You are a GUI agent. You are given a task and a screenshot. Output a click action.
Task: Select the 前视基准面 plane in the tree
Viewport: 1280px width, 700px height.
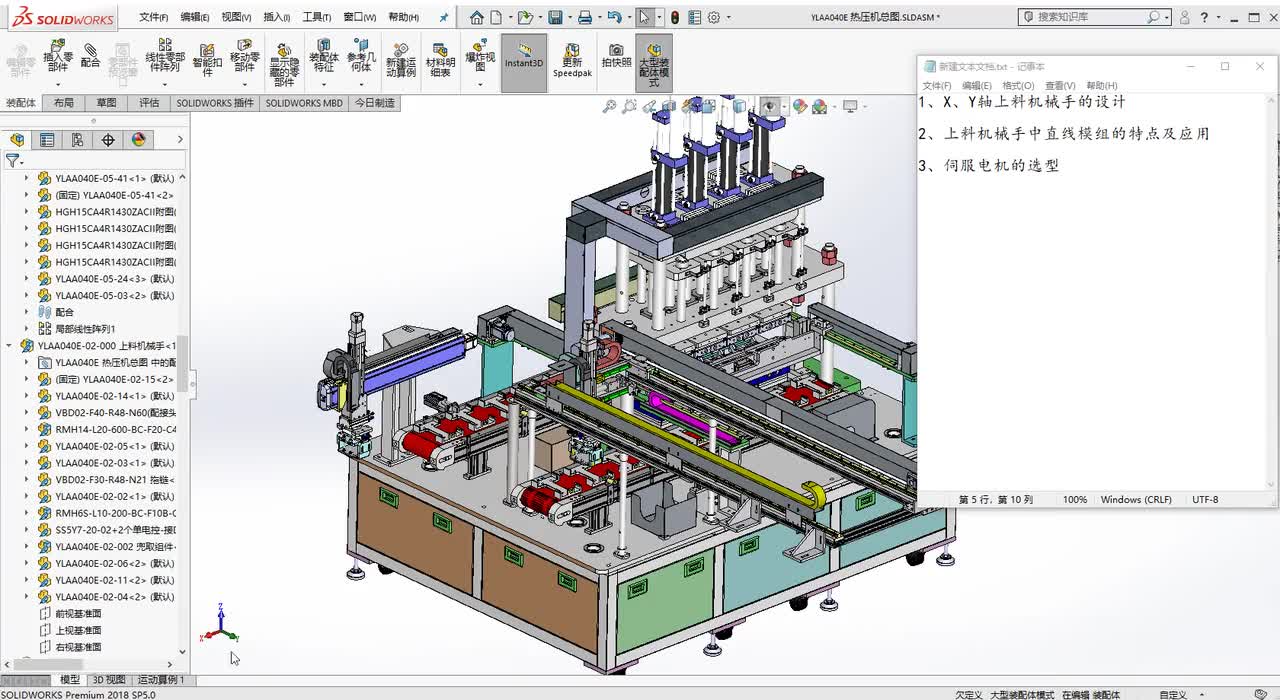coord(78,614)
